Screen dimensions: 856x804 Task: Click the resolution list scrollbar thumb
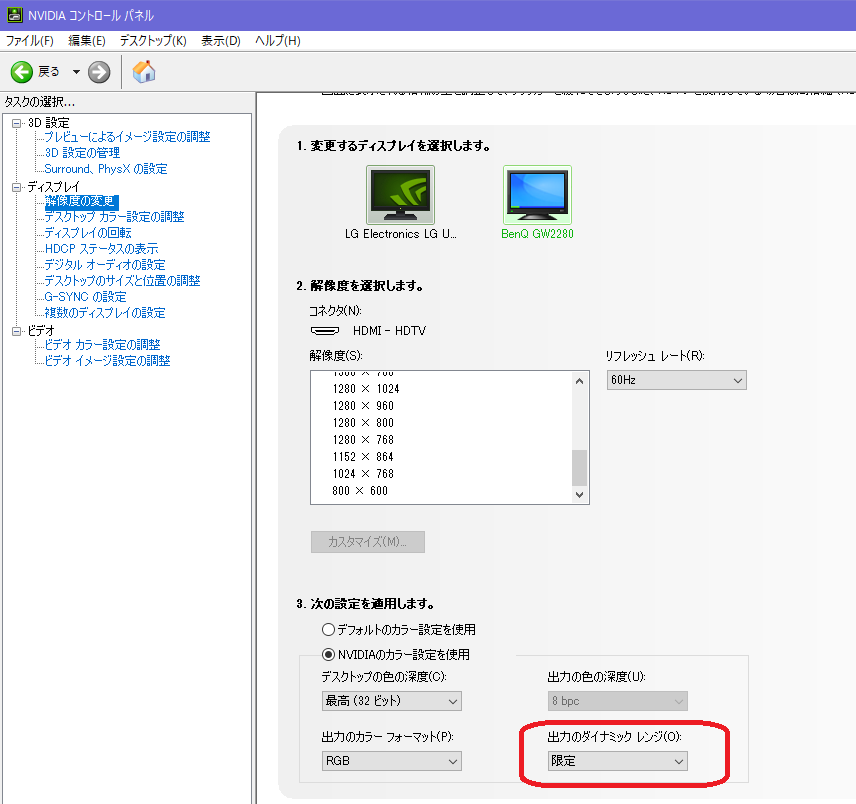(579, 466)
